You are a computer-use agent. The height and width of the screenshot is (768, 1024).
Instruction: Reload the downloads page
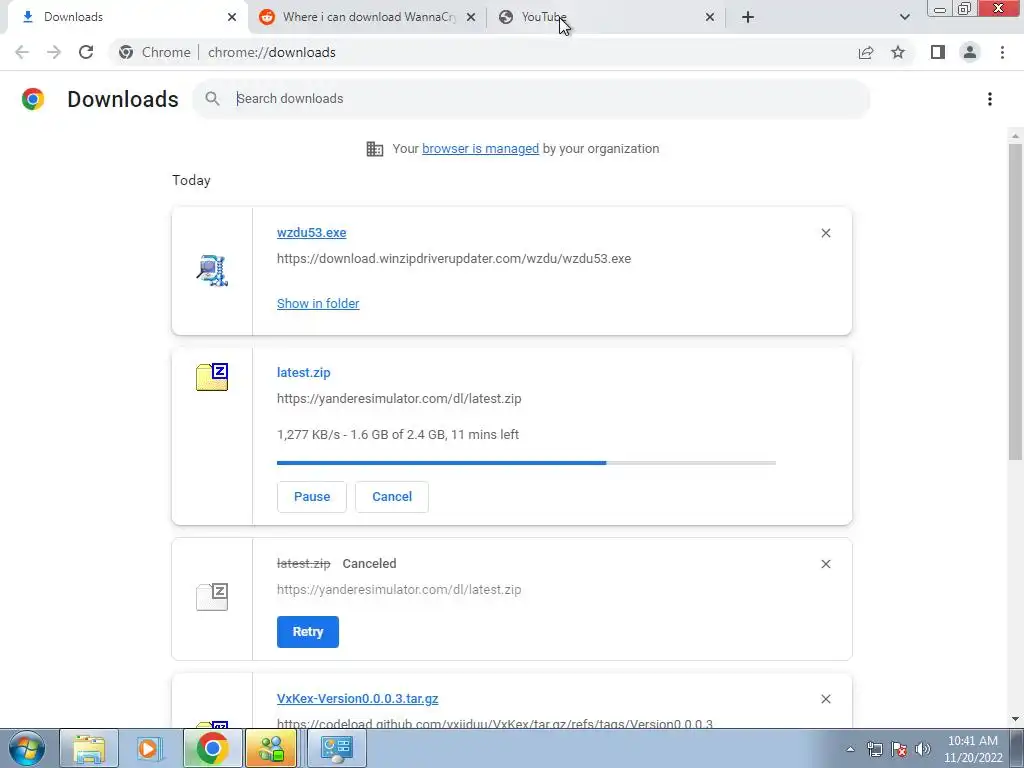tap(86, 52)
